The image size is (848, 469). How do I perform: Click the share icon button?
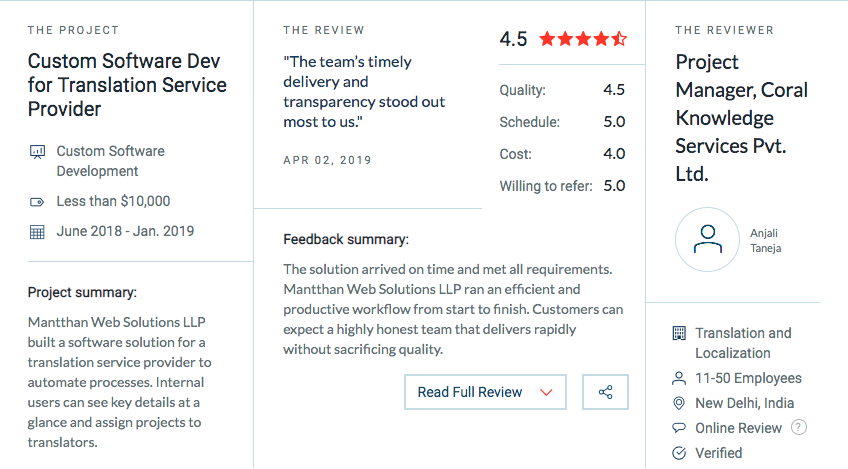(605, 392)
